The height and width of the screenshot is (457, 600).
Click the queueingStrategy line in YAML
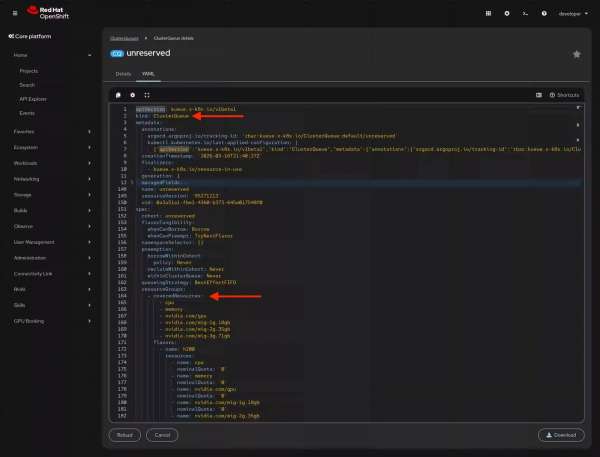click(189, 282)
